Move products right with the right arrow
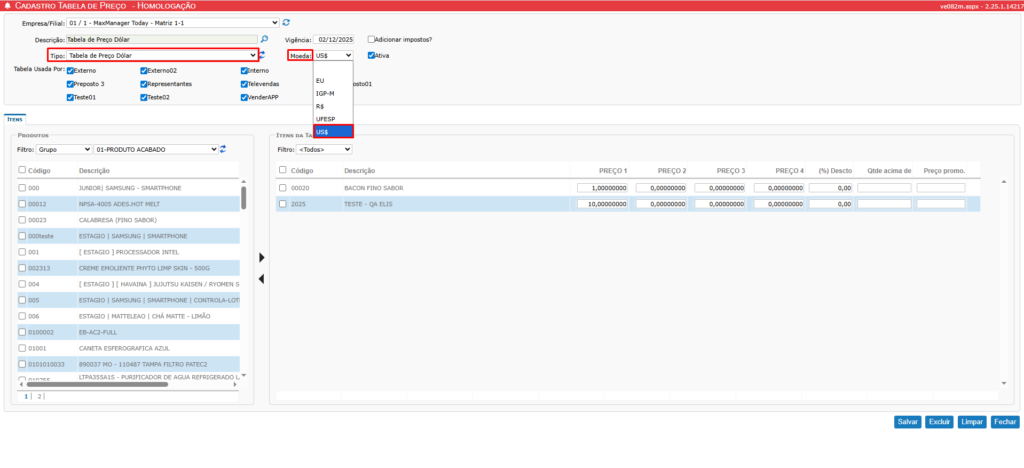The image size is (1024, 468). click(x=262, y=258)
